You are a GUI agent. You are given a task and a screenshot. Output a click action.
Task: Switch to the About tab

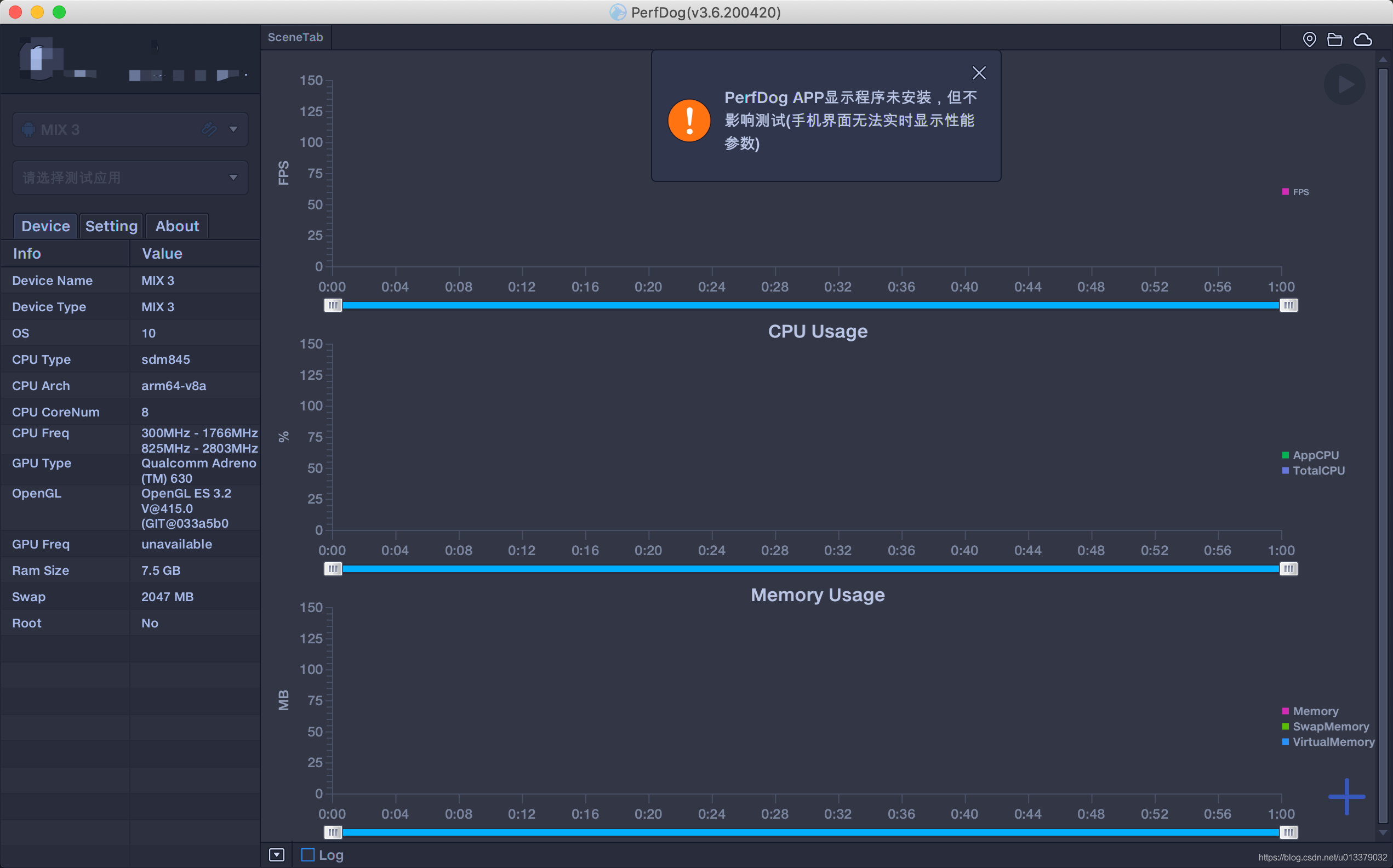point(177,226)
